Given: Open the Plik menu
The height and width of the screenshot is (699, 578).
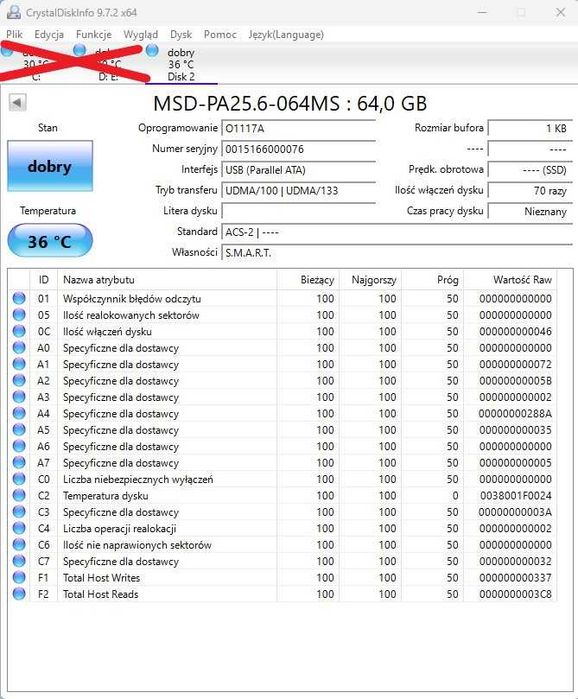Looking at the screenshot, I should click(14, 34).
